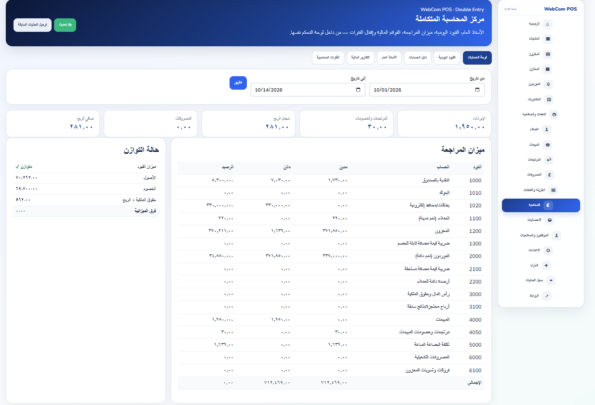Click account code 1300 row

[x=331, y=244]
